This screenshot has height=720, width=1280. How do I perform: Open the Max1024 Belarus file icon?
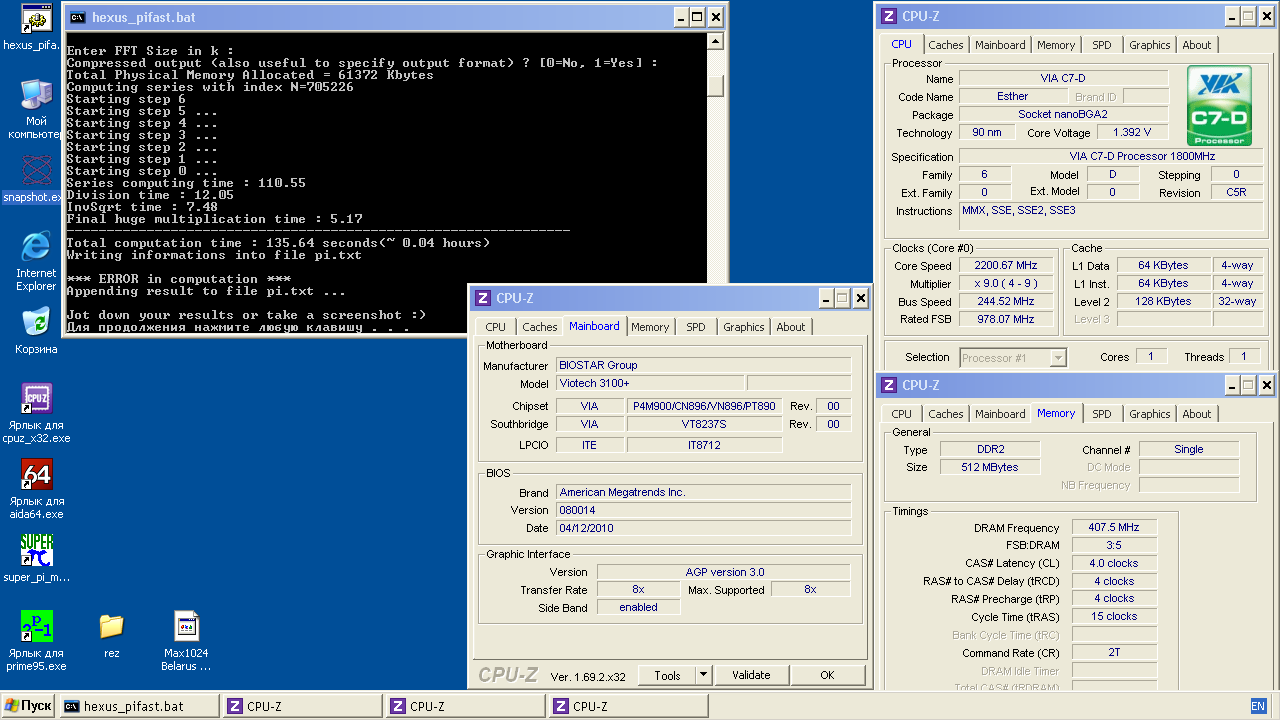pyautogui.click(x=187, y=626)
